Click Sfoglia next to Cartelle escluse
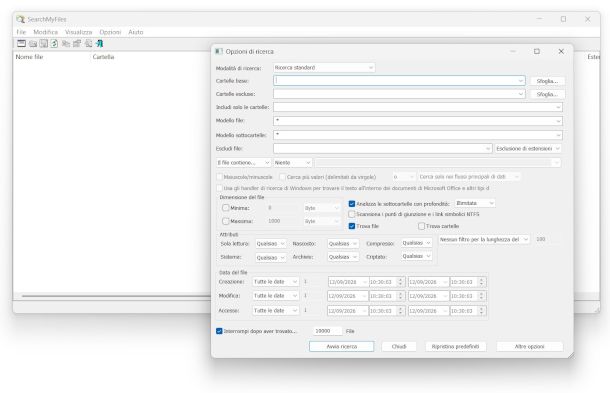 (x=547, y=94)
